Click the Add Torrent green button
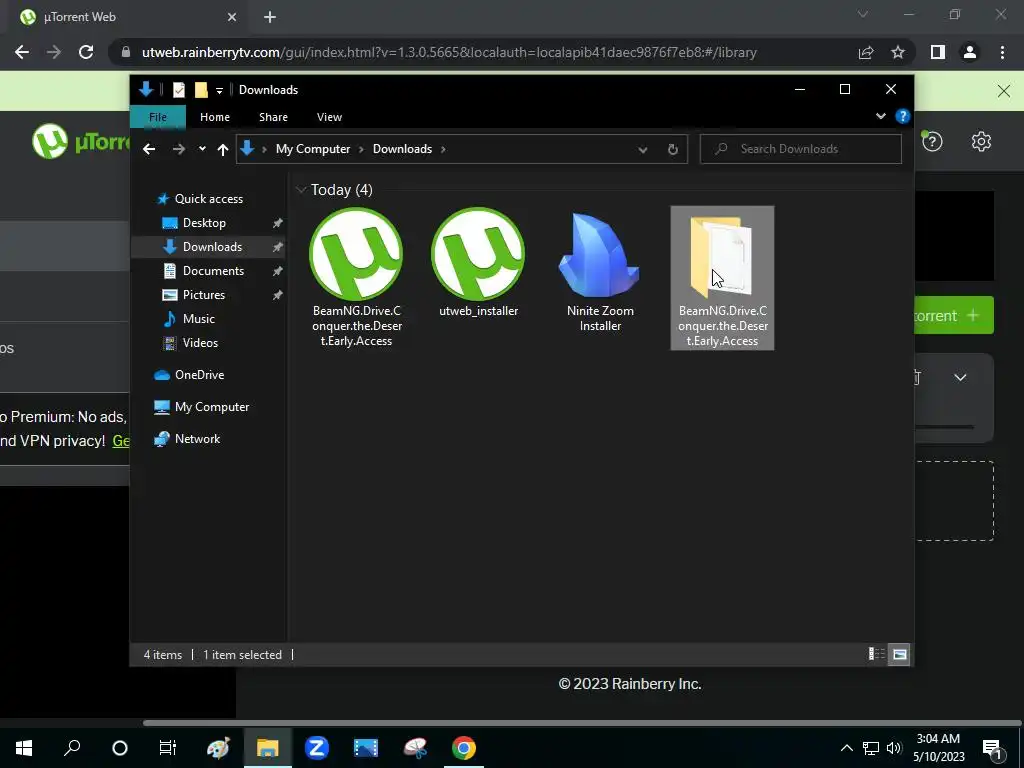The height and width of the screenshot is (768, 1024). click(x=954, y=315)
